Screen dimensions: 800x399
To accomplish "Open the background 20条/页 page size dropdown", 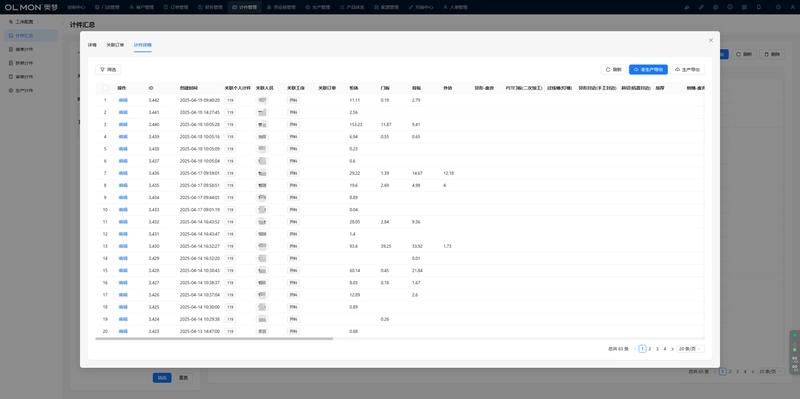I will point(770,372).
